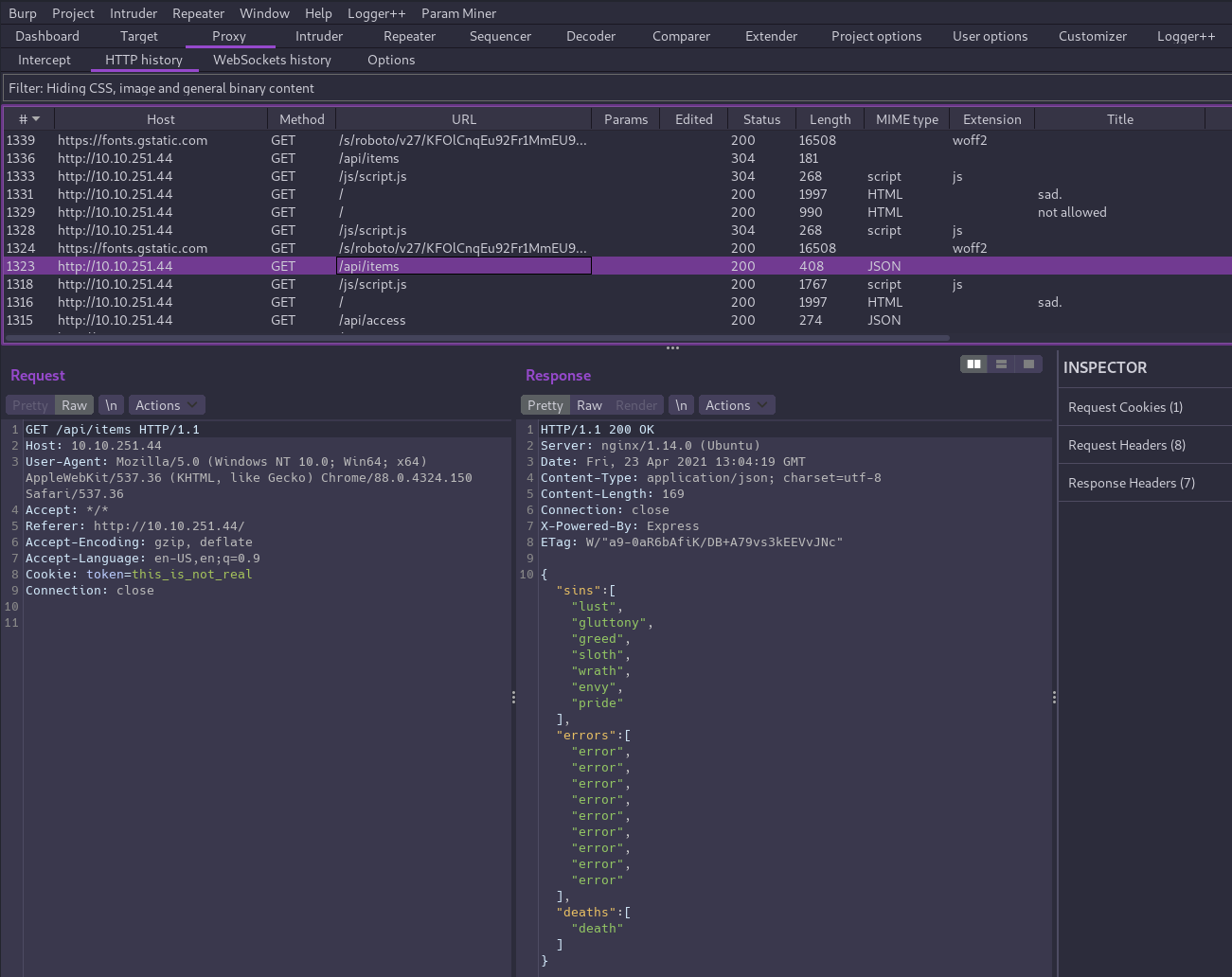
Task: Select the combined single-pane layout icon
Action: (1028, 364)
